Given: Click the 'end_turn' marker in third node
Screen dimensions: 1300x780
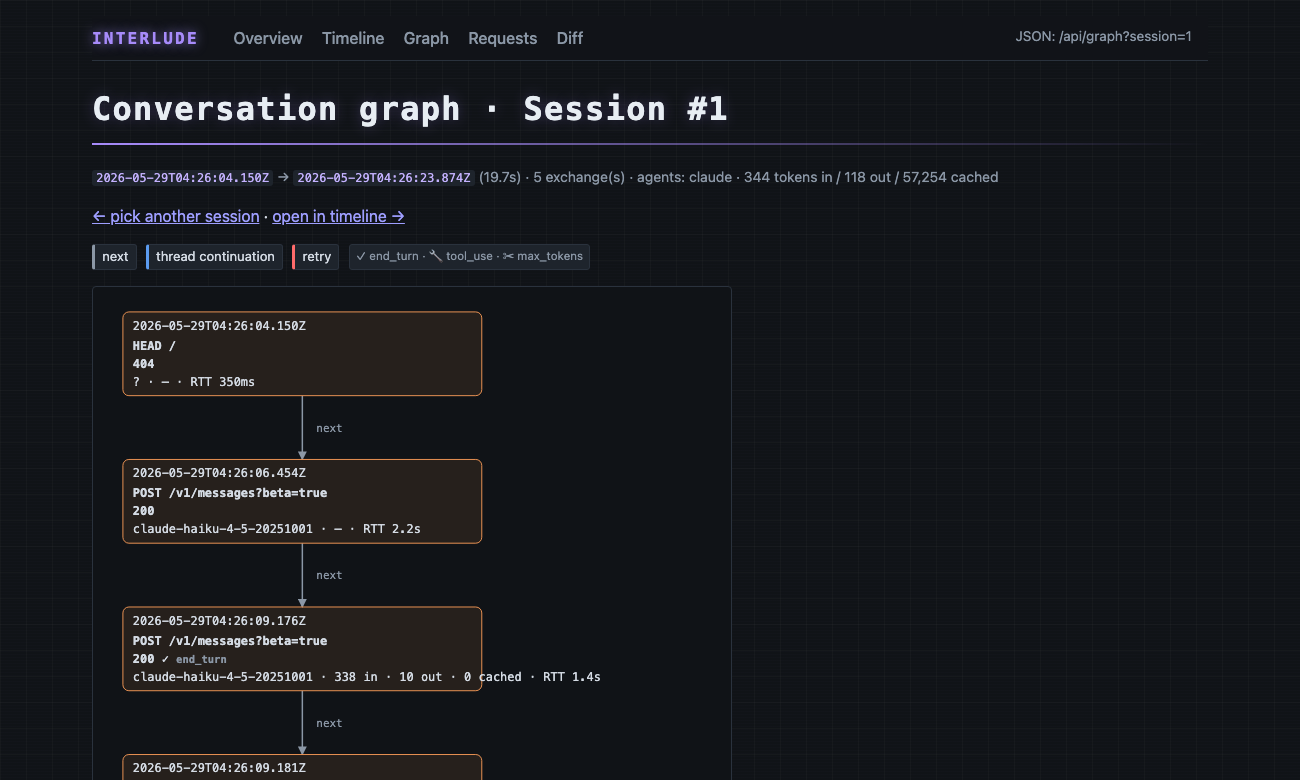Looking at the screenshot, I should 201,659.
